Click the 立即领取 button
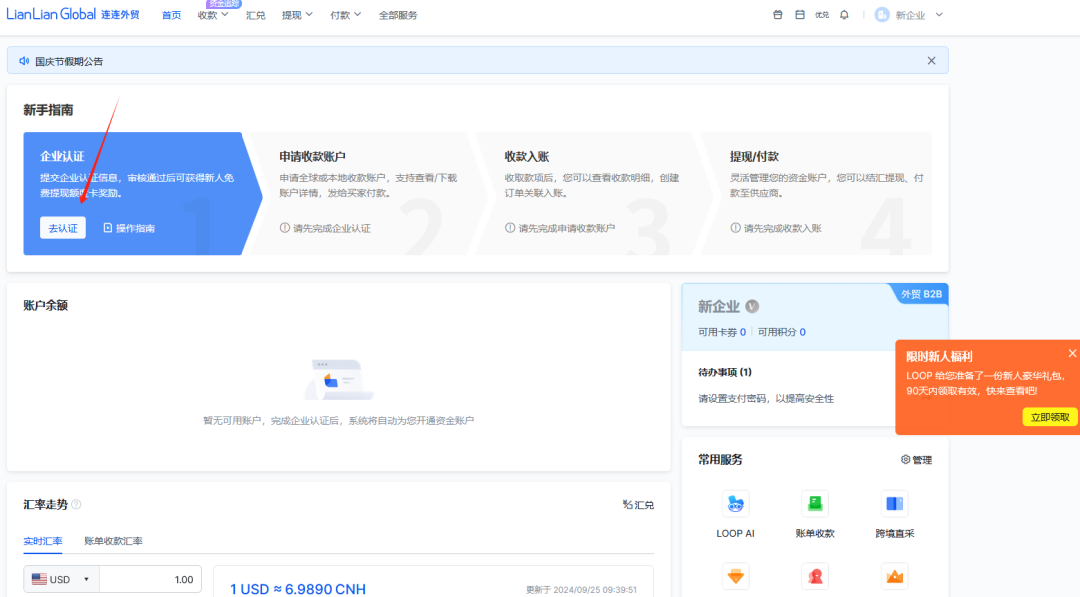Screen dimensions: 1080x597 tap(1049, 417)
